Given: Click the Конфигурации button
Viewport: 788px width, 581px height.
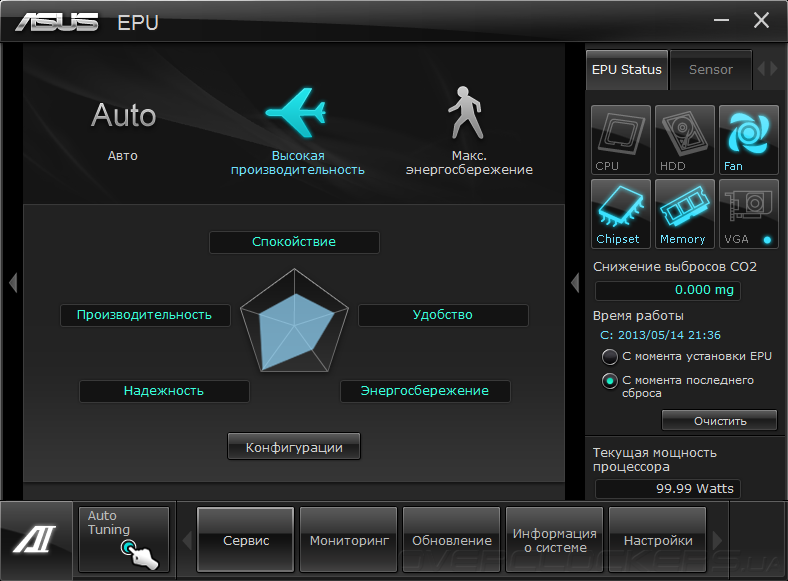Looking at the screenshot, I should click(294, 447).
